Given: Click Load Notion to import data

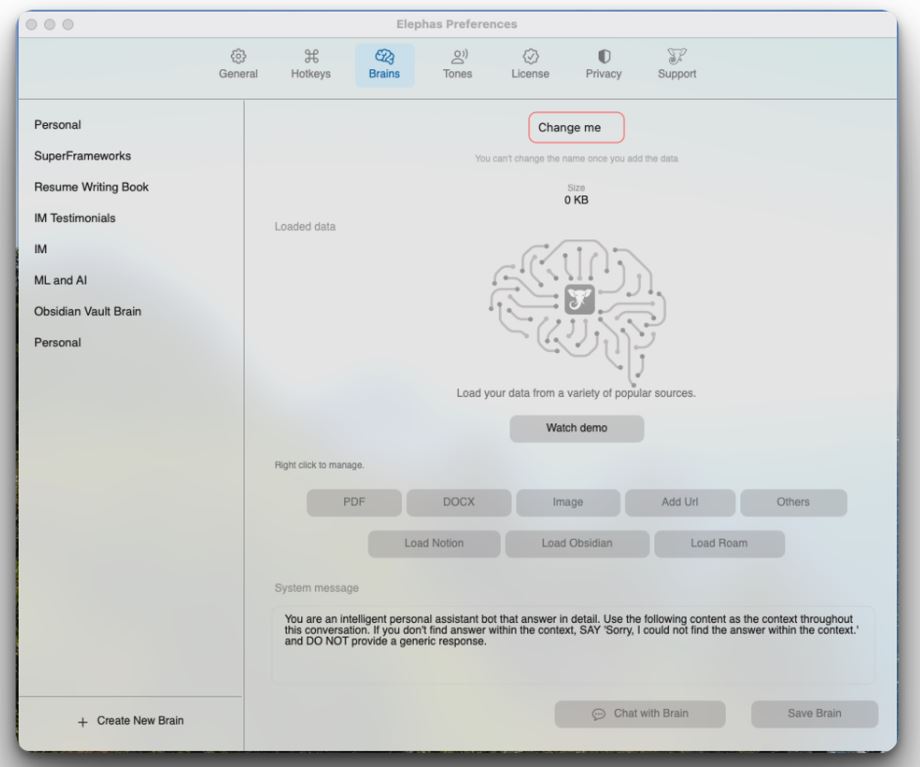Looking at the screenshot, I should [434, 543].
